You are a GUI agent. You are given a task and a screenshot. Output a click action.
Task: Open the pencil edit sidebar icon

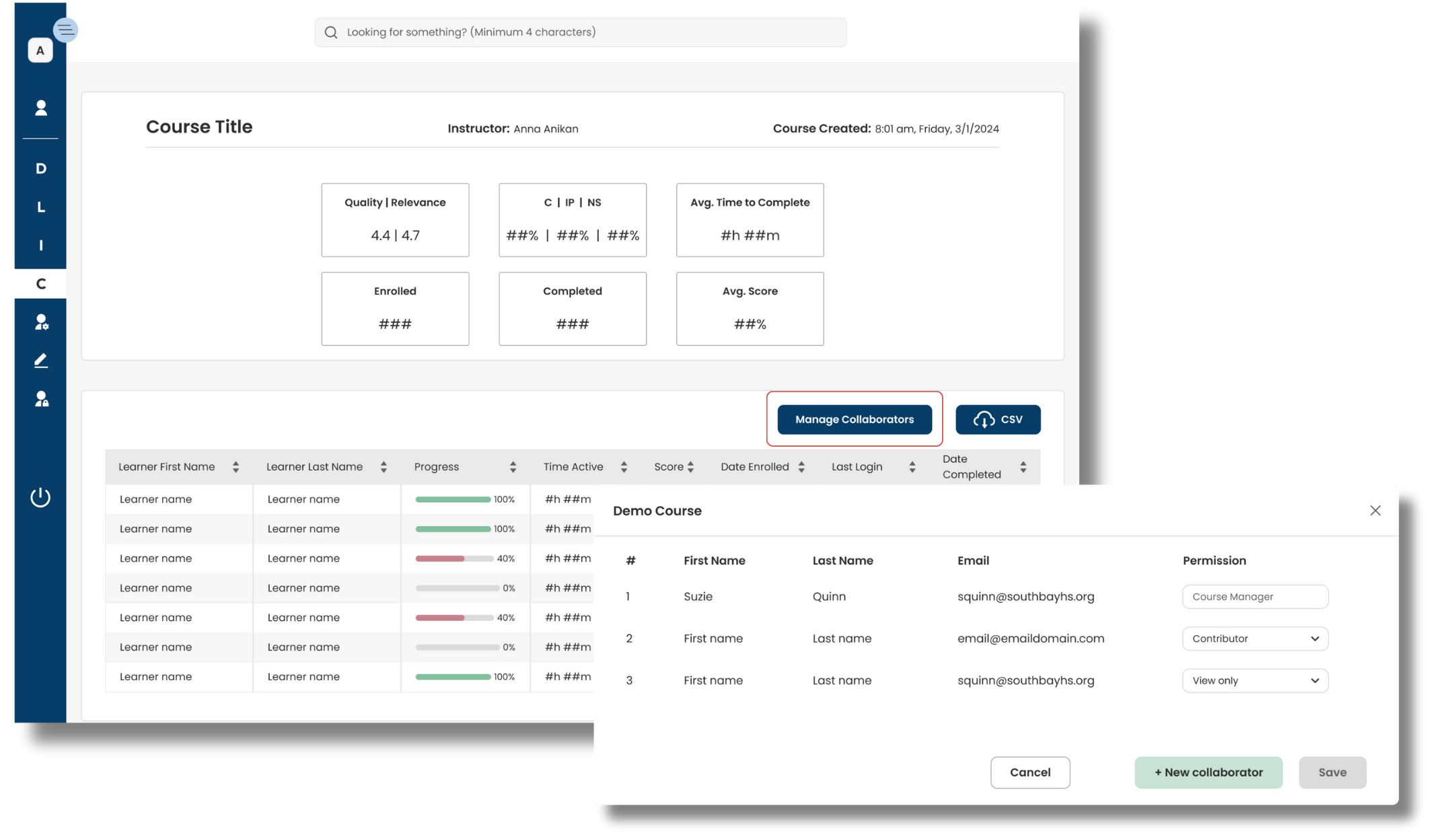(x=41, y=361)
